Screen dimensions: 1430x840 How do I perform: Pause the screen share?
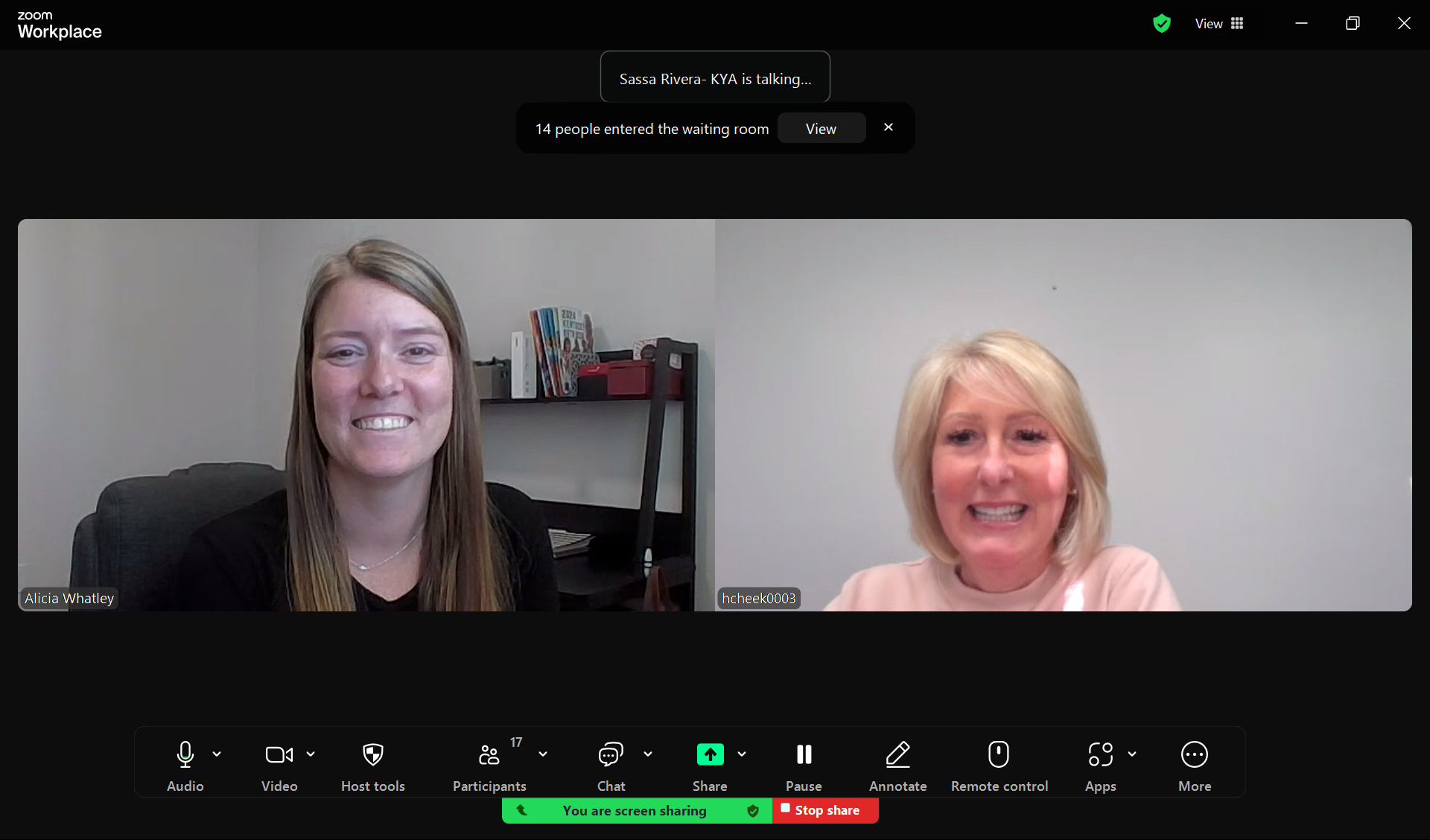coord(804,755)
